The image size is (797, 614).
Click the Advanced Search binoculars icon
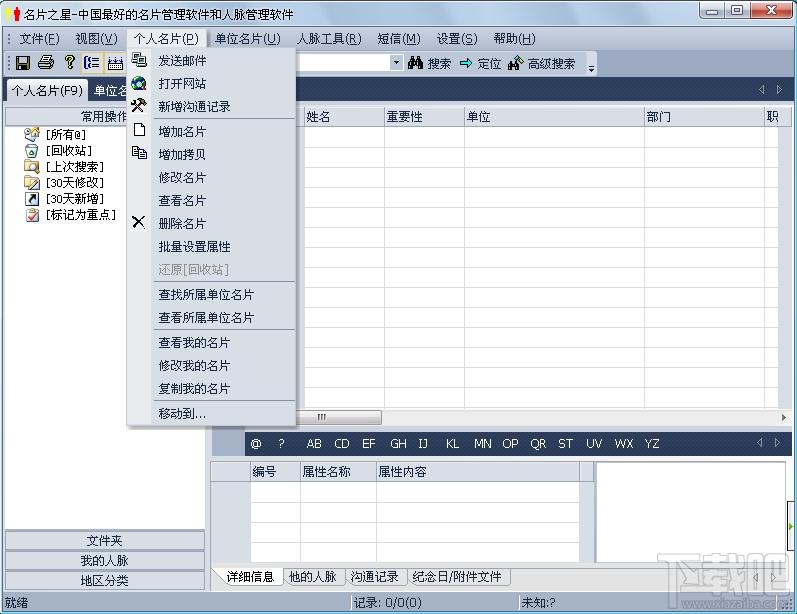click(515, 63)
